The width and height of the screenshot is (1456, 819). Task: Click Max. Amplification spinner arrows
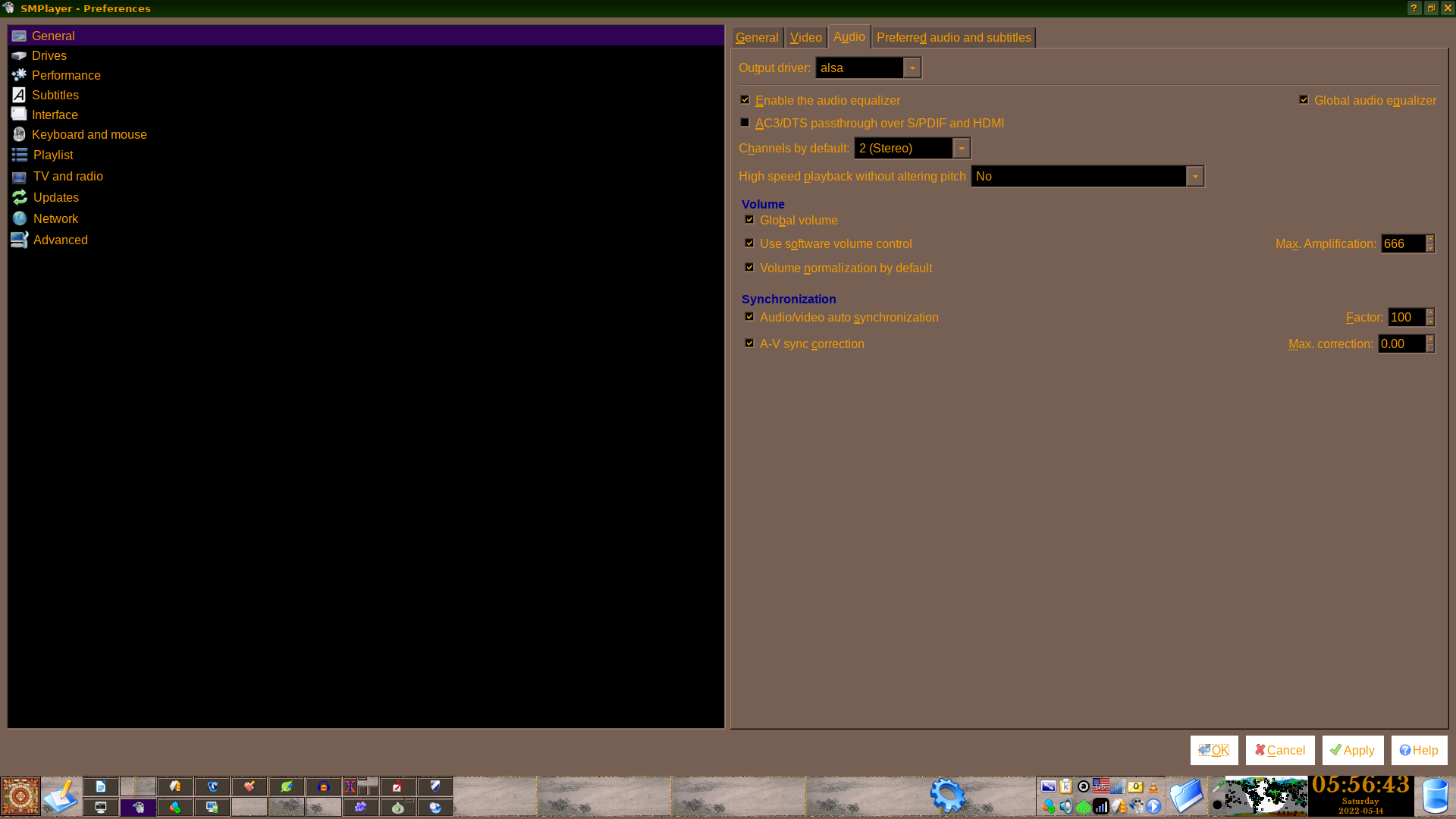pyautogui.click(x=1430, y=243)
